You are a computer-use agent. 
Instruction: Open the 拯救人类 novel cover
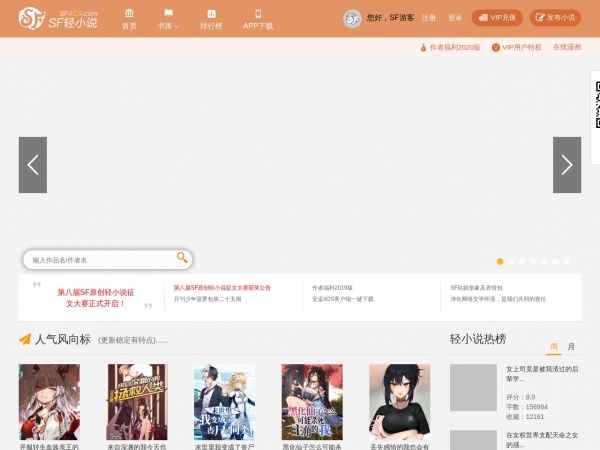tap(137, 402)
